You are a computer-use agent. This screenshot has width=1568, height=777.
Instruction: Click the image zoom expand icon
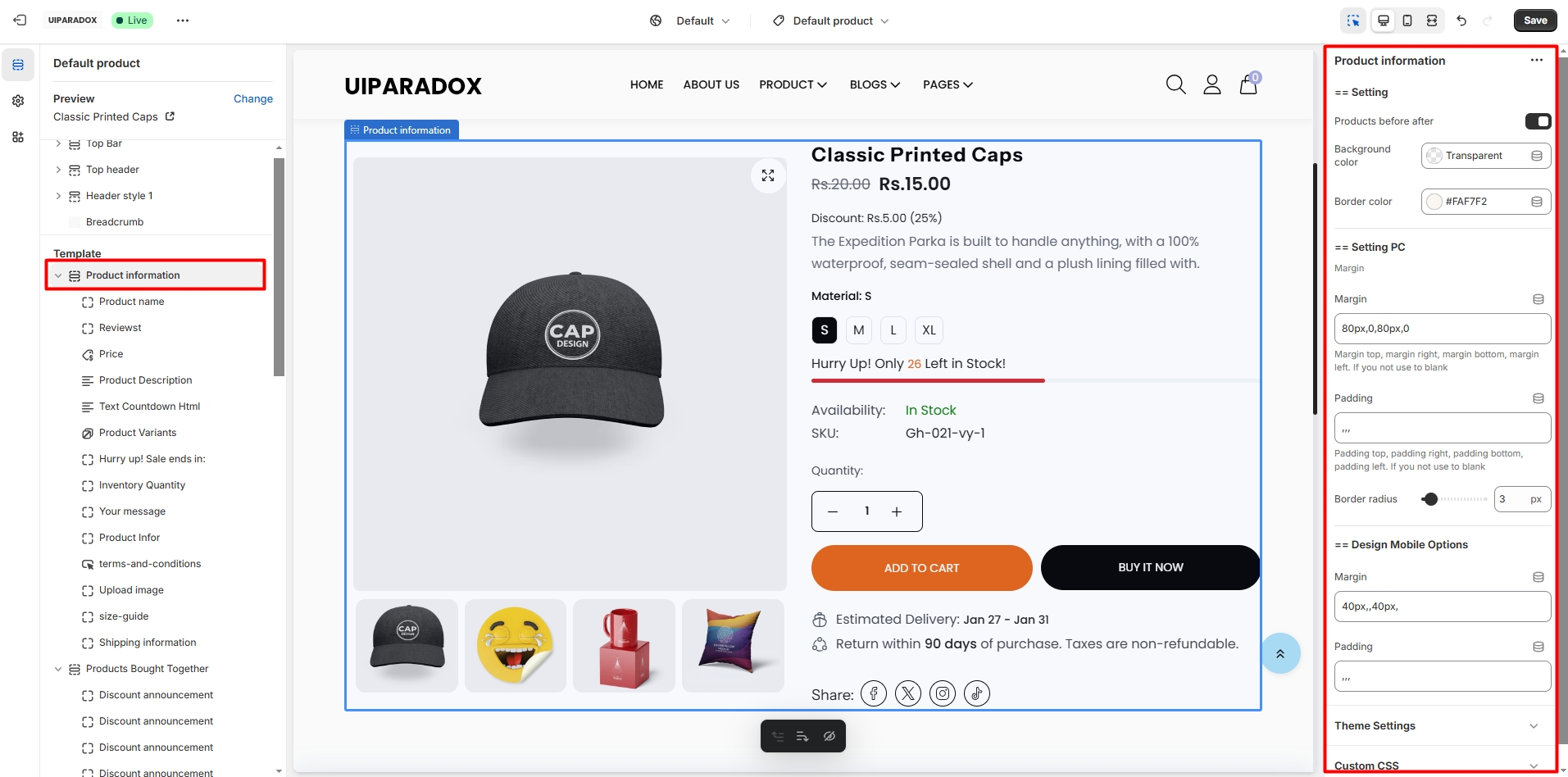(768, 175)
